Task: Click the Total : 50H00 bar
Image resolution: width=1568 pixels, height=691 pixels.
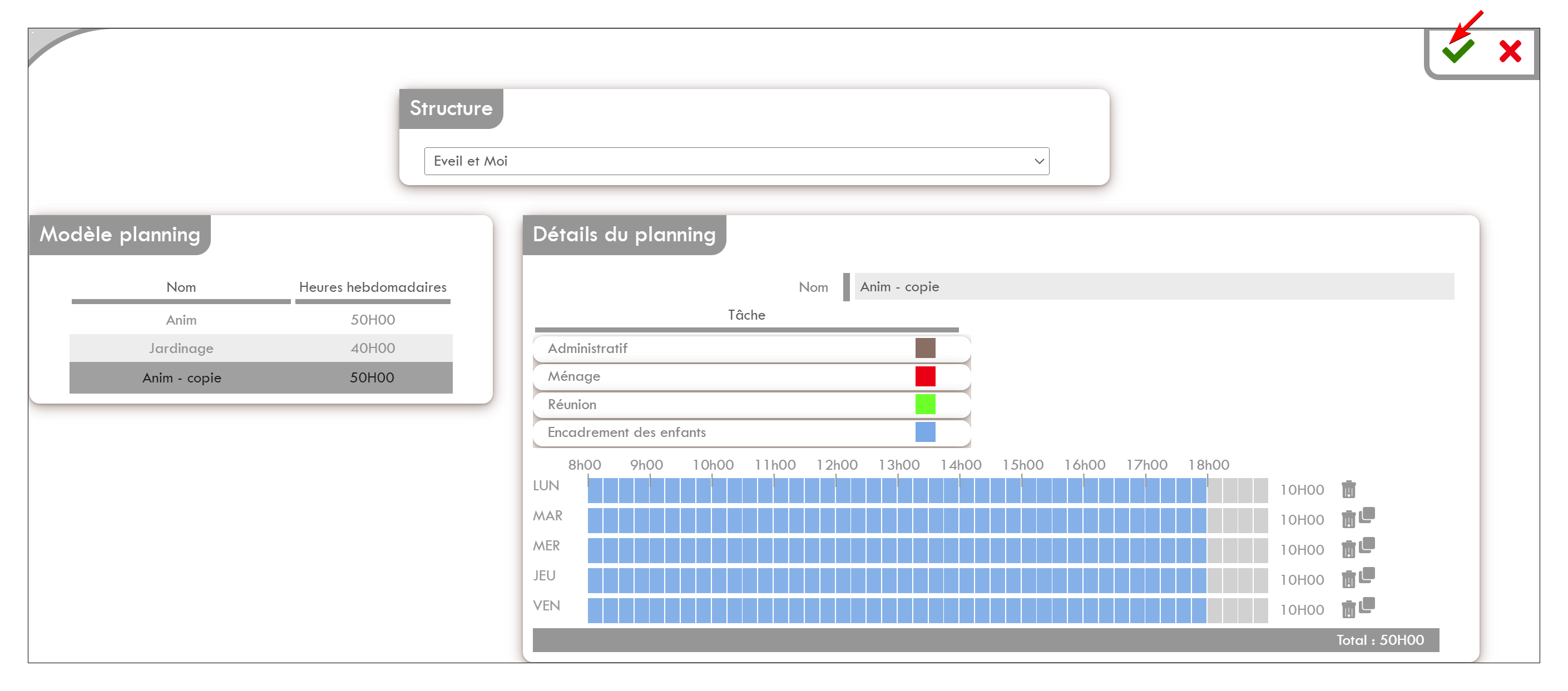Action: [x=986, y=640]
